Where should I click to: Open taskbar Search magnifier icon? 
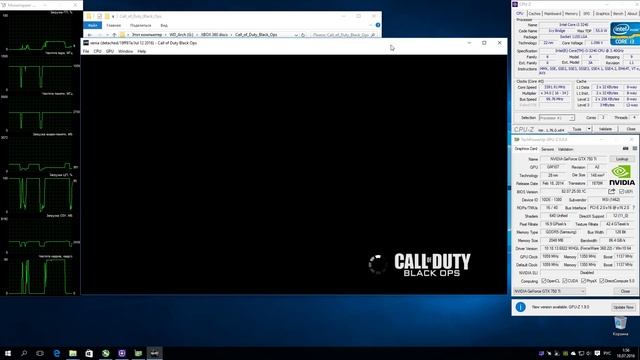pyautogui.click(x=24, y=353)
